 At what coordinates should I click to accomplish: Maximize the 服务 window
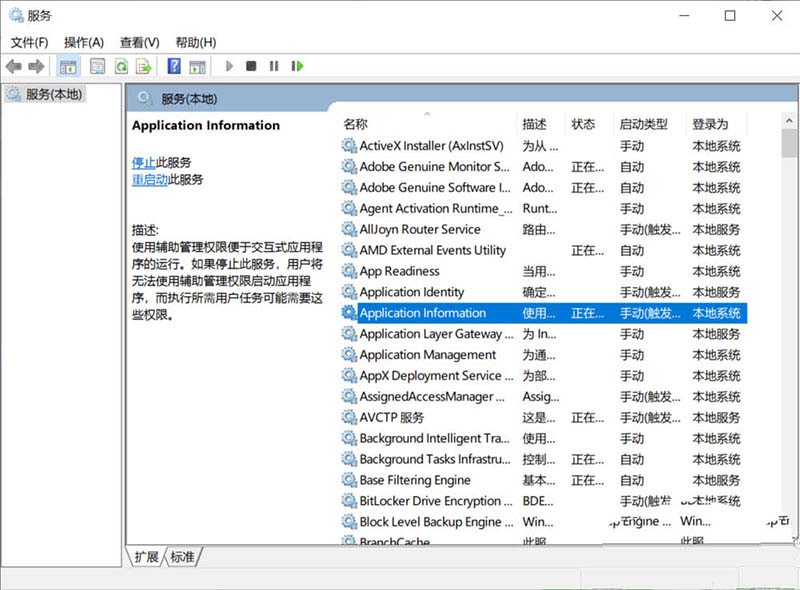pyautogui.click(x=730, y=16)
